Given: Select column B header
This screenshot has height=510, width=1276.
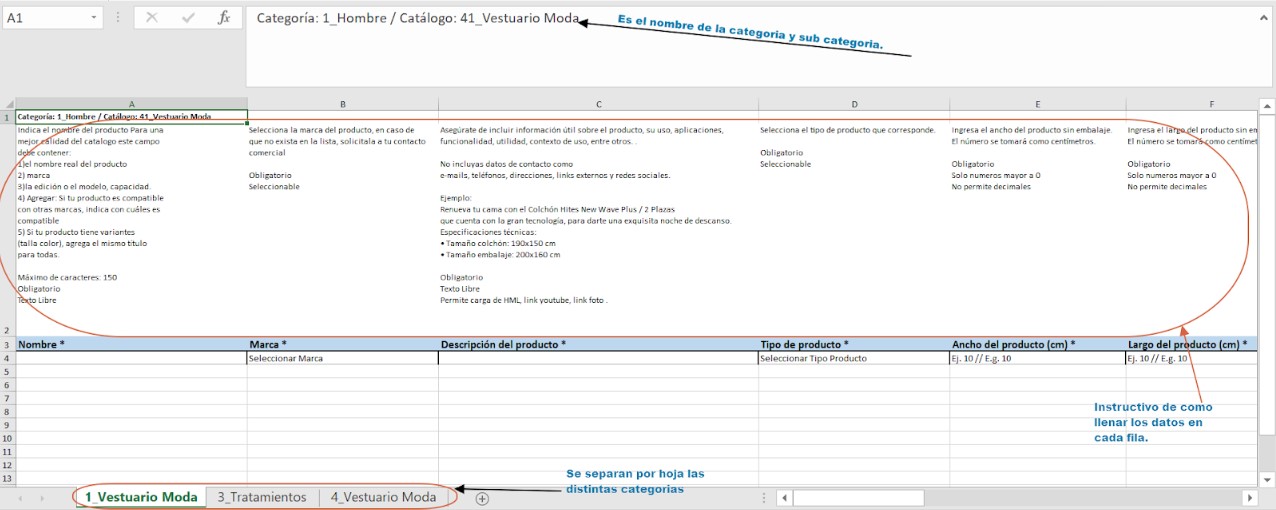Looking at the screenshot, I should pos(343,104).
